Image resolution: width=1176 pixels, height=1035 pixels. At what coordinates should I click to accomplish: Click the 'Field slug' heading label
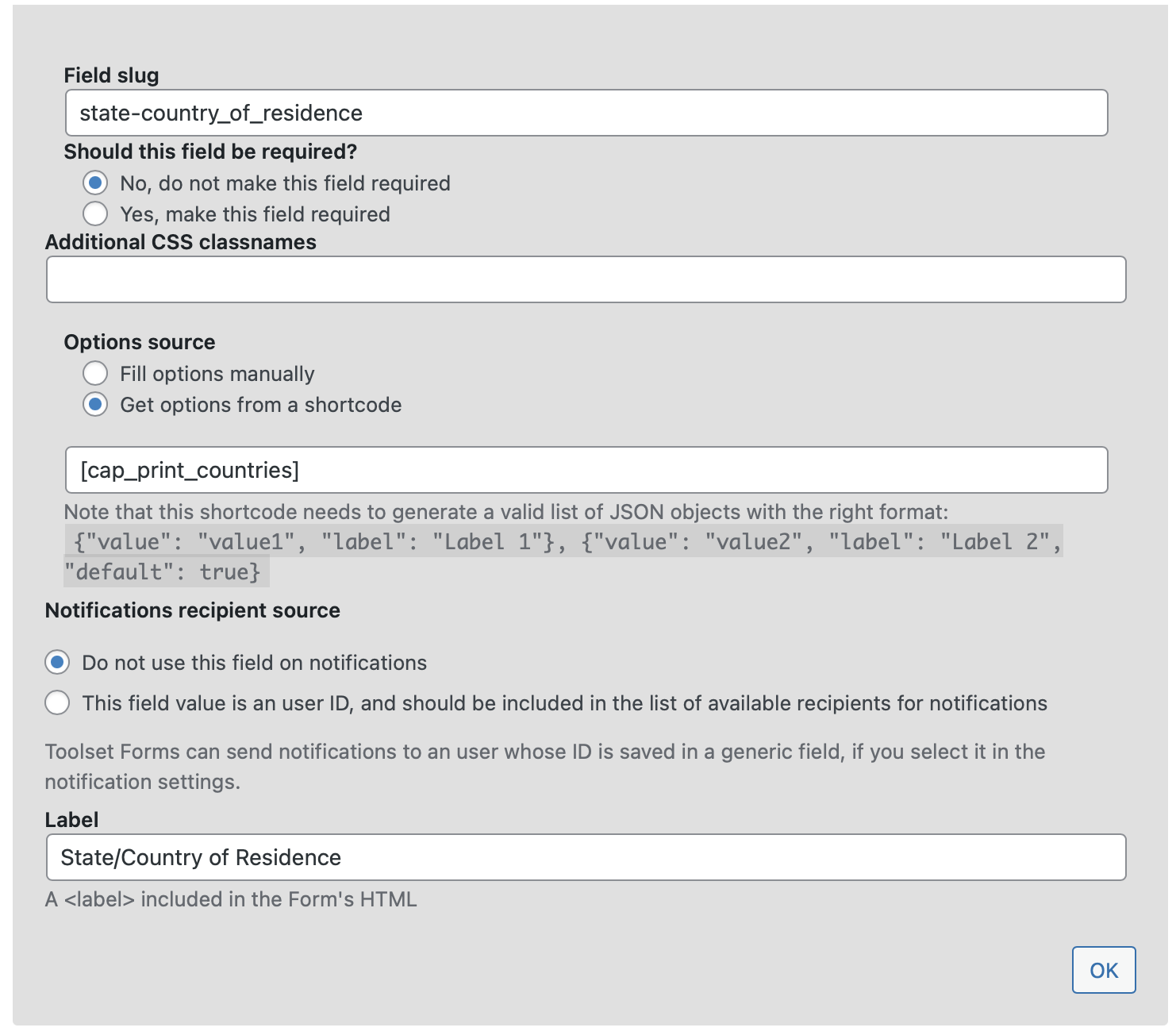click(111, 75)
